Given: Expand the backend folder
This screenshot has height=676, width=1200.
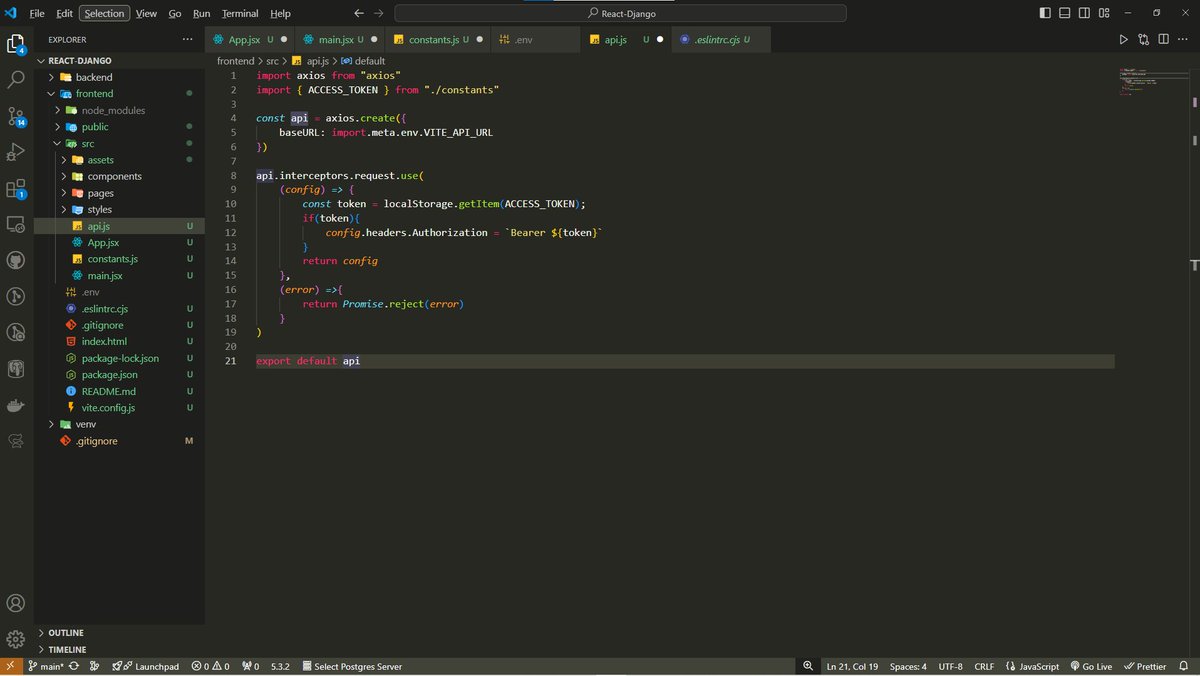Looking at the screenshot, I should tap(119, 77).
